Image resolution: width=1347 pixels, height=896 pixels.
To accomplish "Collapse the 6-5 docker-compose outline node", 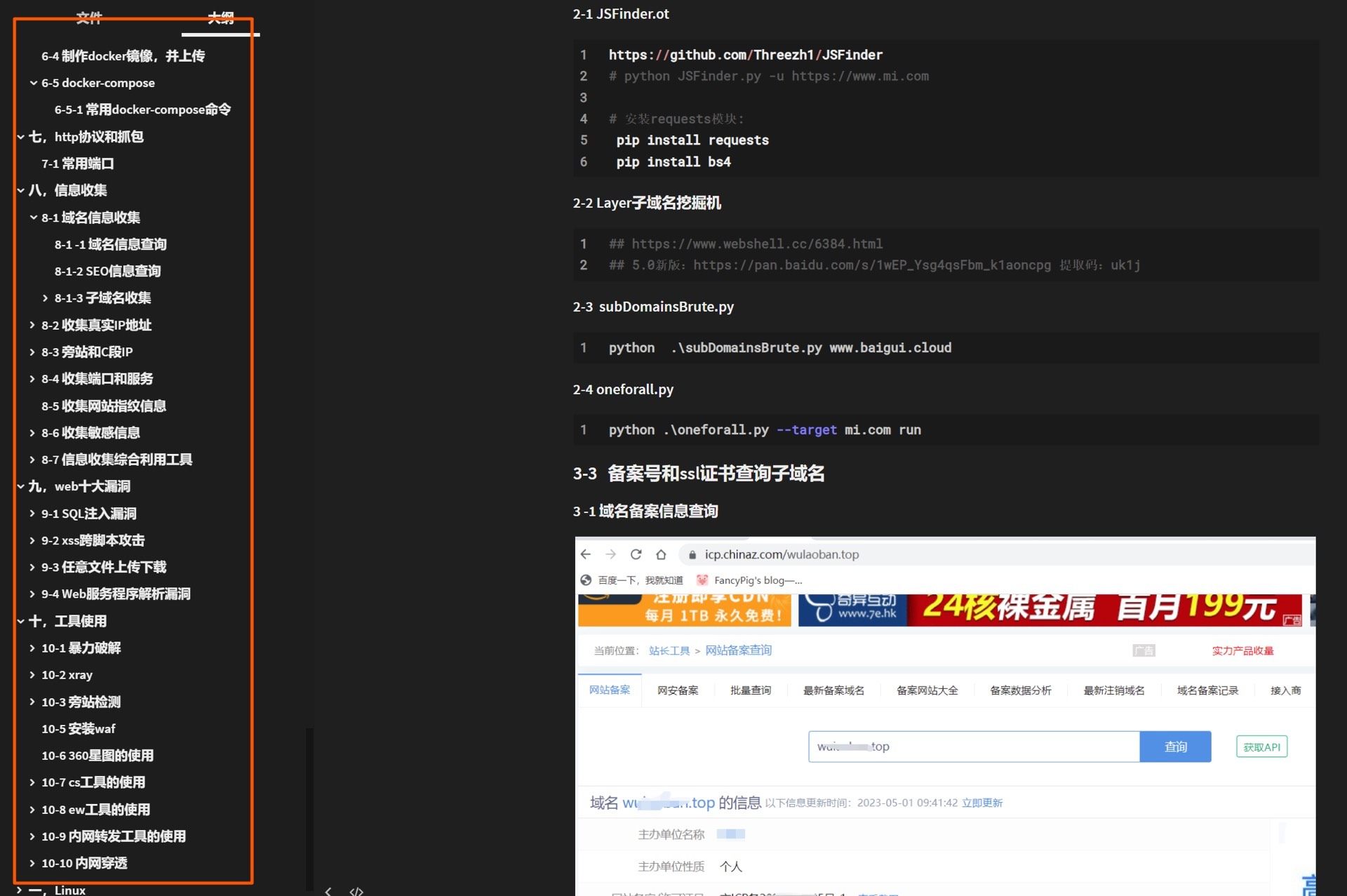I will [x=33, y=83].
